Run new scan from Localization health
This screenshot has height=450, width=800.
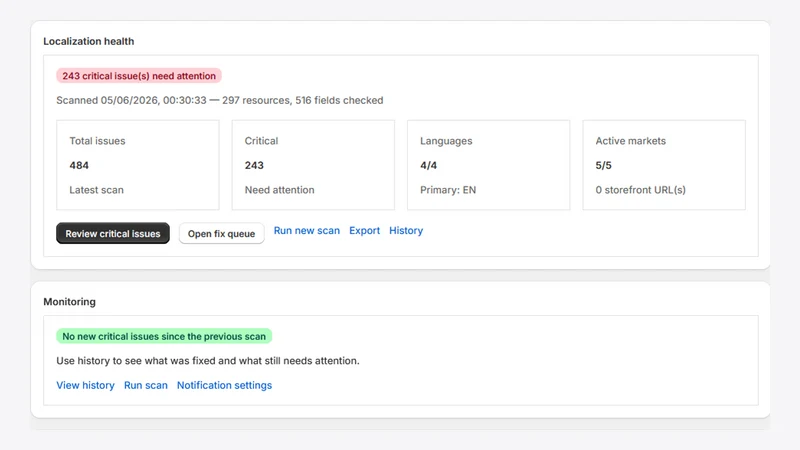(307, 231)
